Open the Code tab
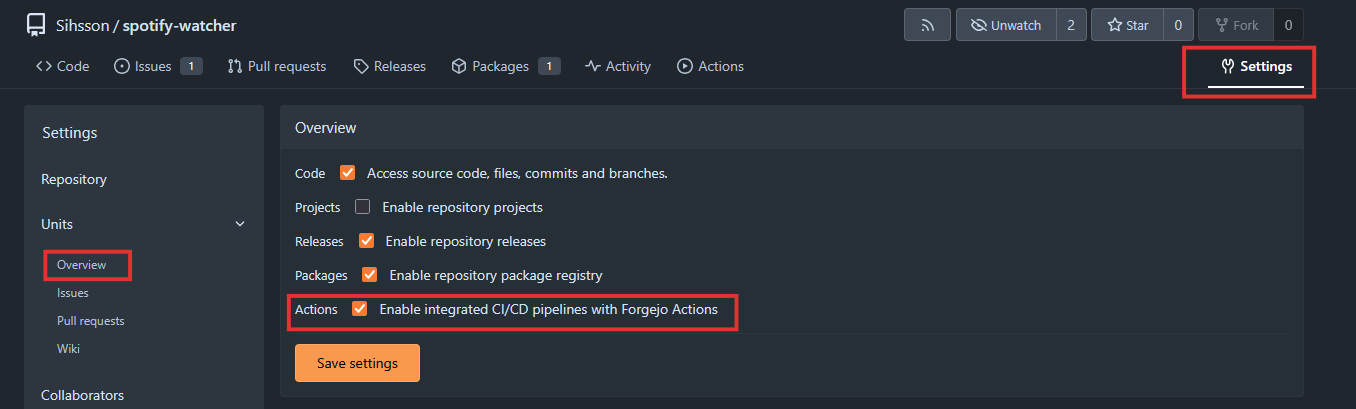The height and width of the screenshot is (409, 1356). pos(63,66)
